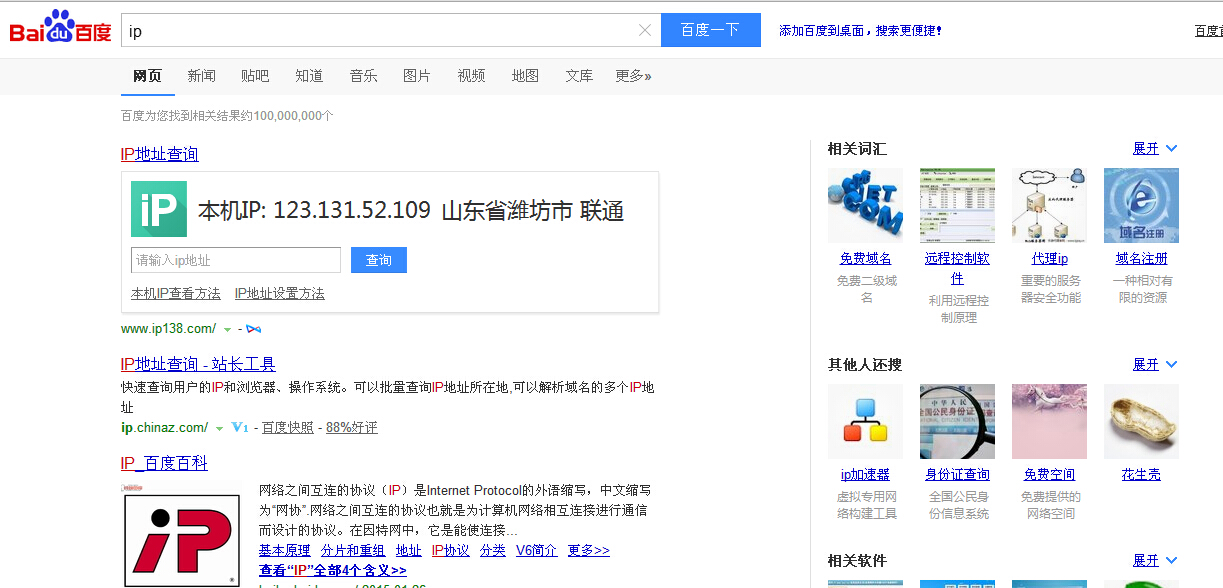Screen dimensions: 1223x588
Task: Switch to the 知道 tab
Action: coord(309,76)
